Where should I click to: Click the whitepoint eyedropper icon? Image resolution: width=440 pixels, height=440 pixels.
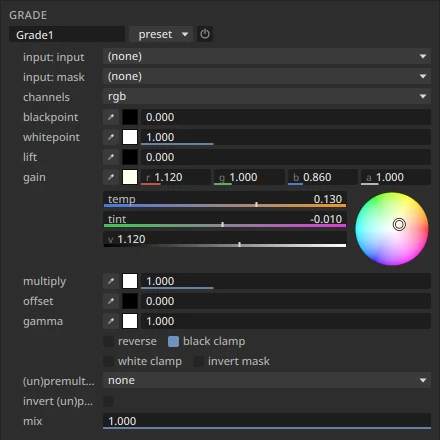(111, 137)
